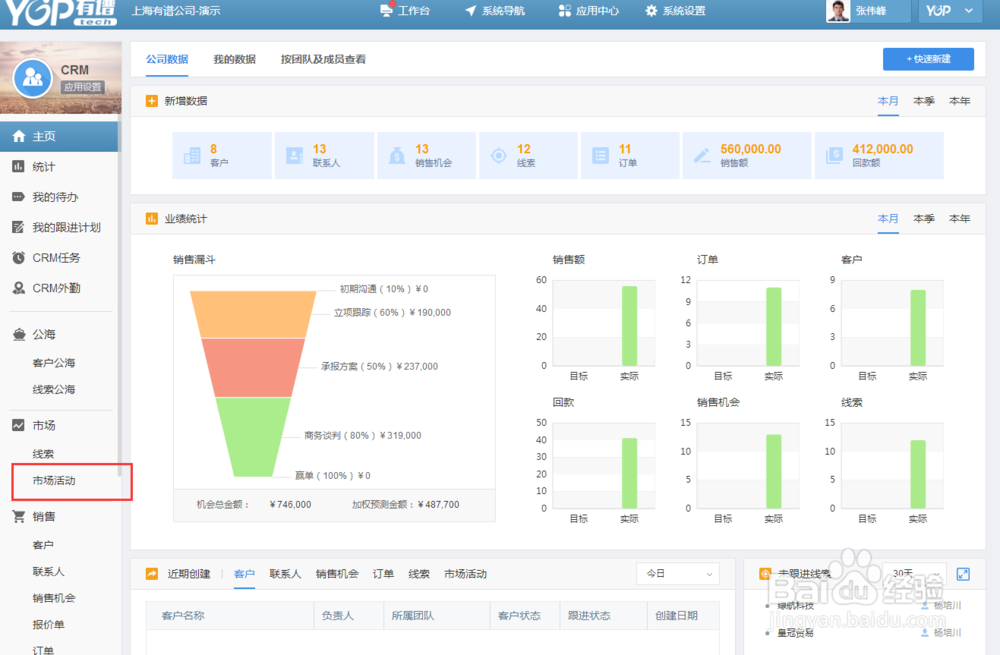
Task: Select 本年 in 业绩统计 panel
Action: 959,219
